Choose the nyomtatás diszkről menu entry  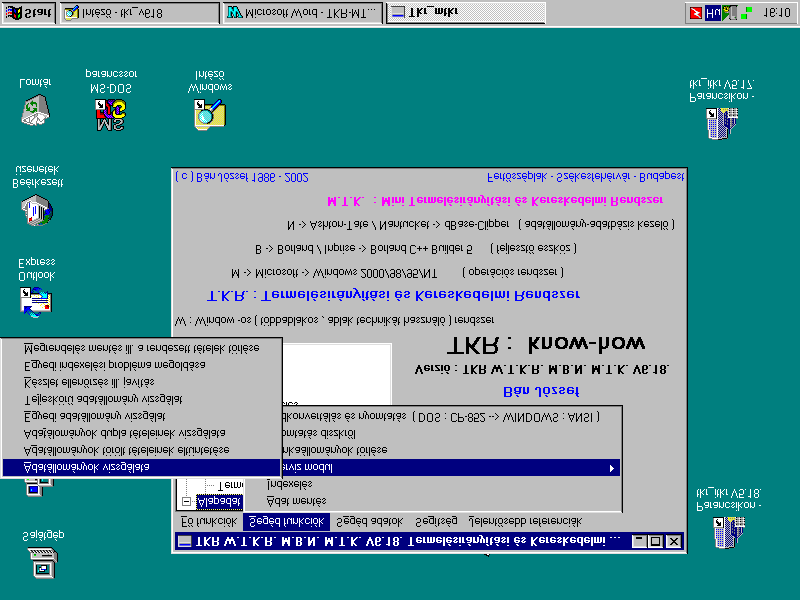[x=451, y=433]
